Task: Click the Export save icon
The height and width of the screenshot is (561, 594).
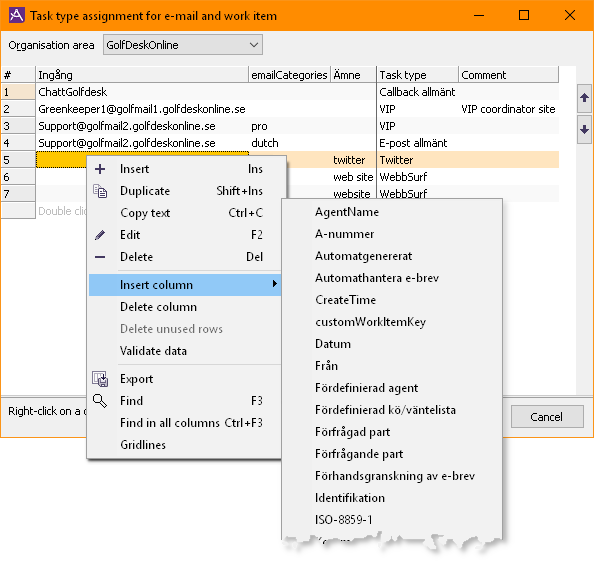Action: pyautogui.click(x=100, y=379)
